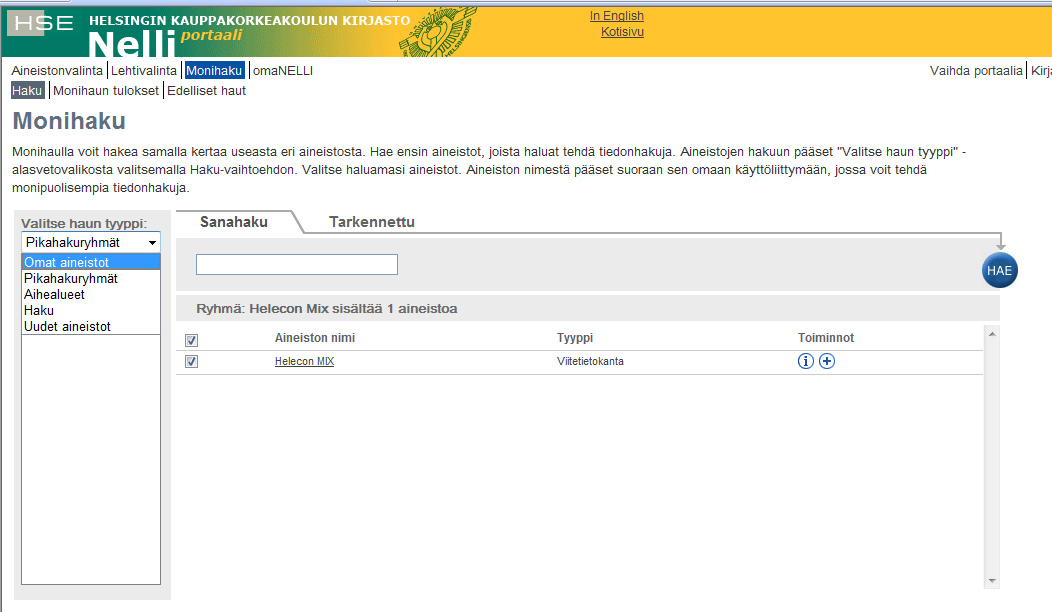Open Edelliset haut submenu
Viewport: 1052px width, 612px height.
(x=207, y=91)
